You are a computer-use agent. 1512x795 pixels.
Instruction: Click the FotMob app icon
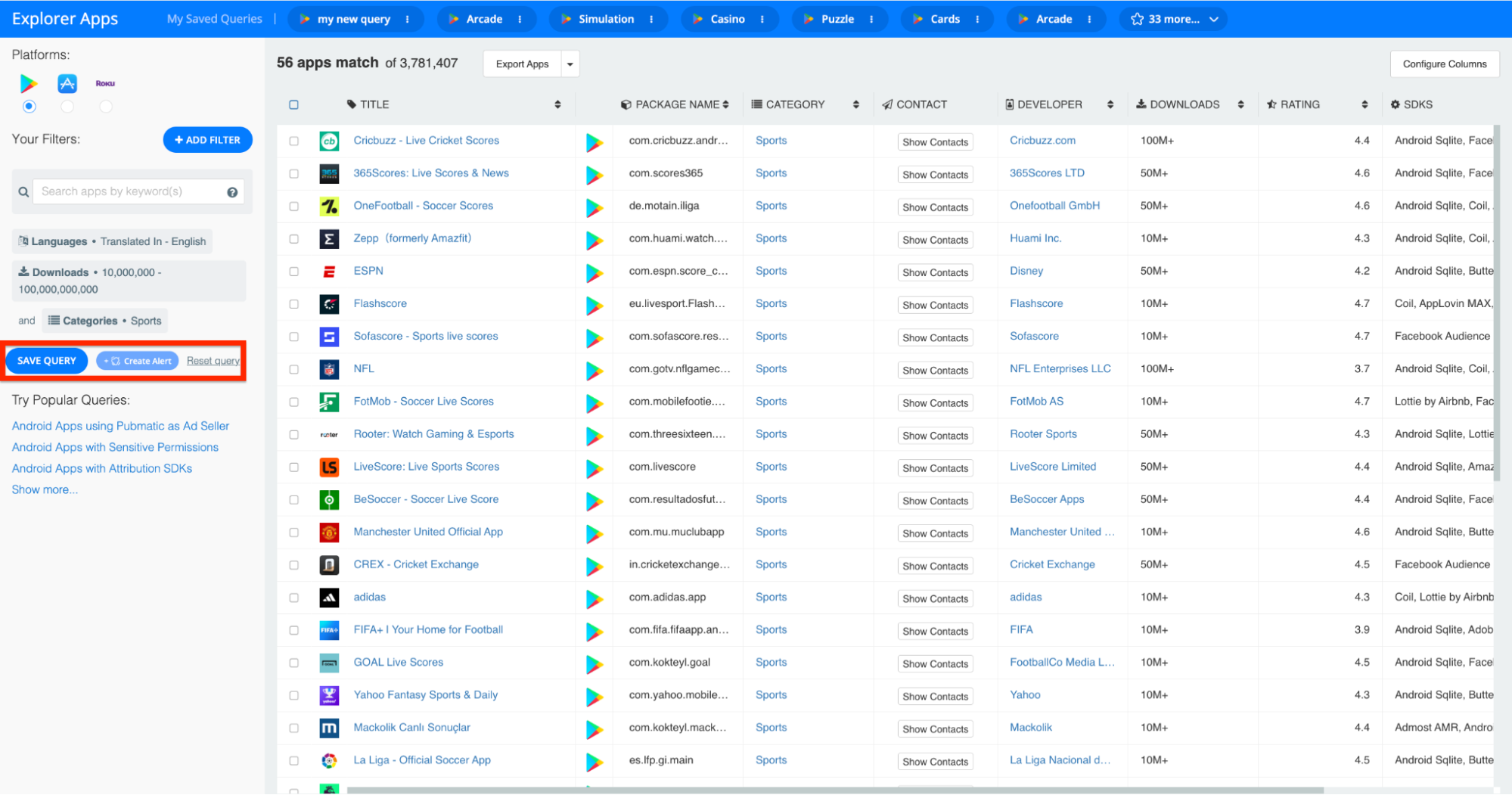click(329, 402)
